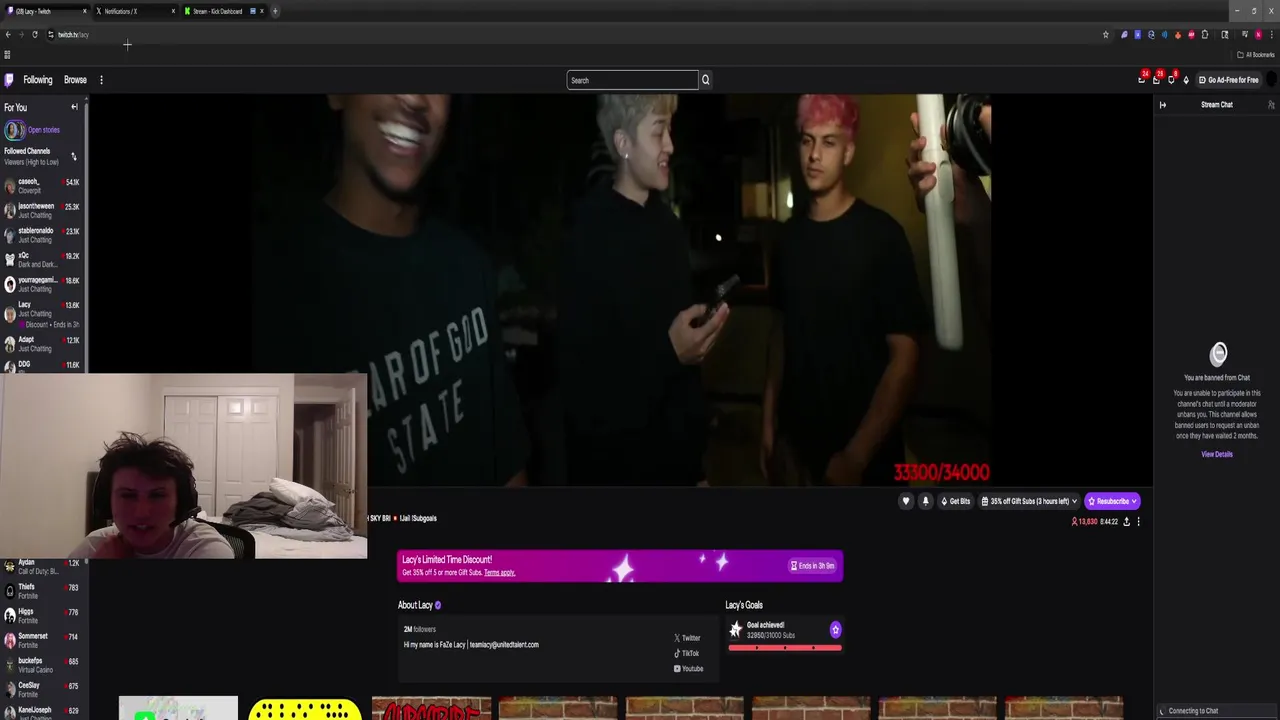Open the Chrome three-dot menu
Screen dimensions: 1280x720
[x=1272, y=35]
